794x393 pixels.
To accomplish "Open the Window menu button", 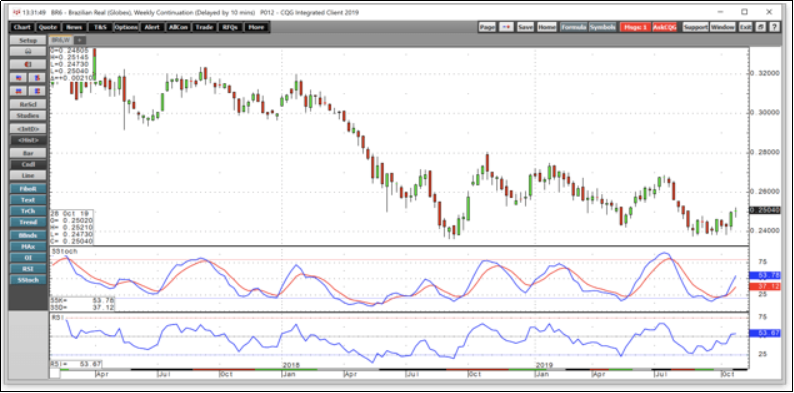I will [x=723, y=27].
